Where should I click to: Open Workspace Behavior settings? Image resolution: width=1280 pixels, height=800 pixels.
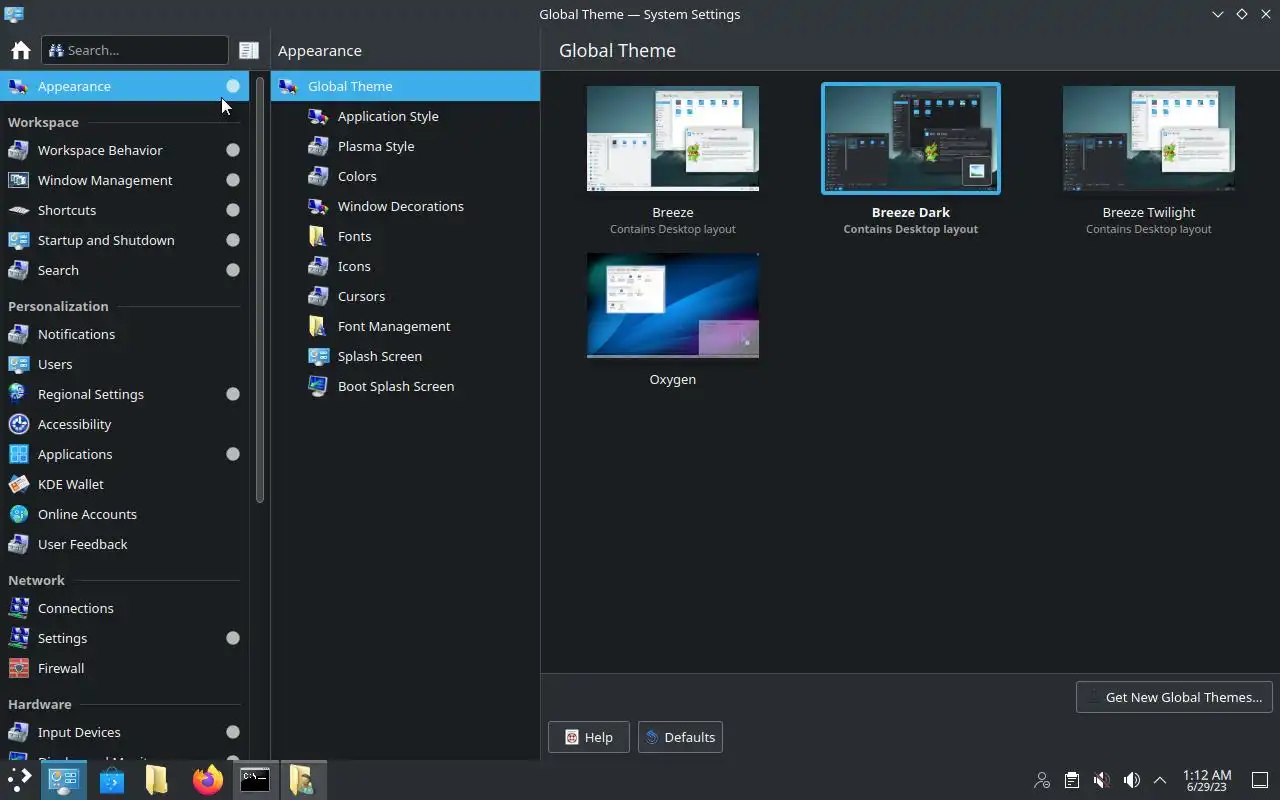[124, 150]
